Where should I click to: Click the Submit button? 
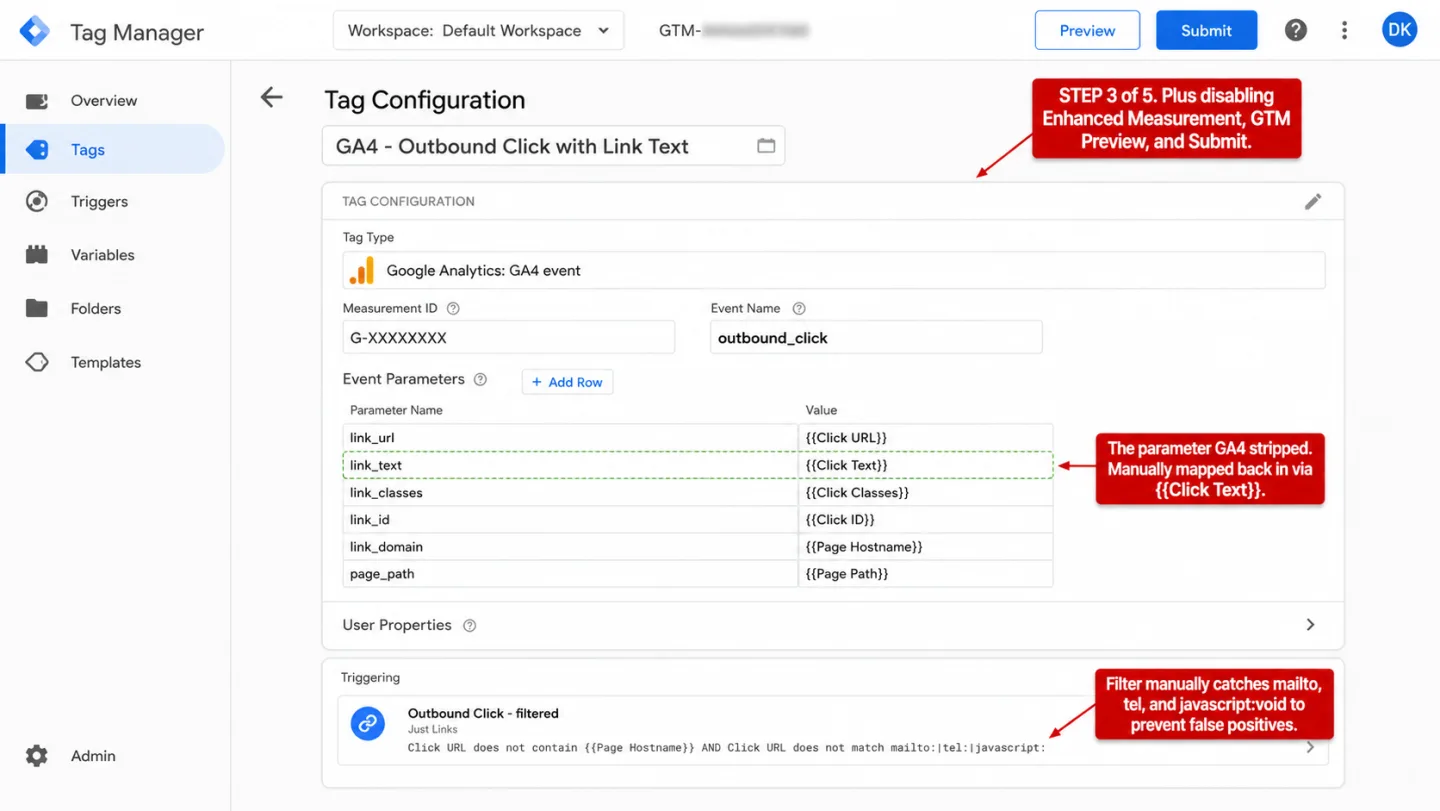pos(1206,30)
